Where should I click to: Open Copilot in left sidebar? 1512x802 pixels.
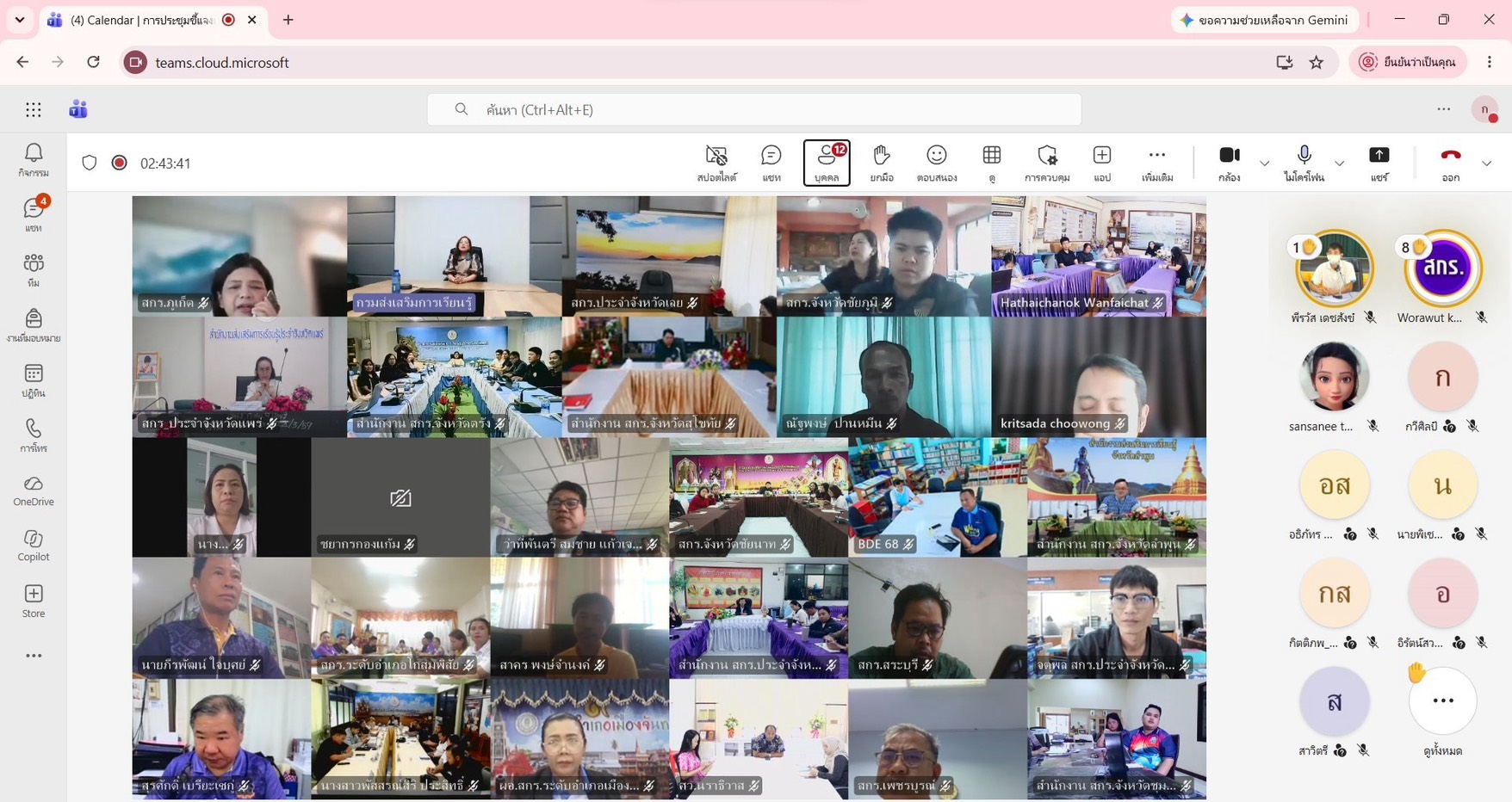(34, 546)
